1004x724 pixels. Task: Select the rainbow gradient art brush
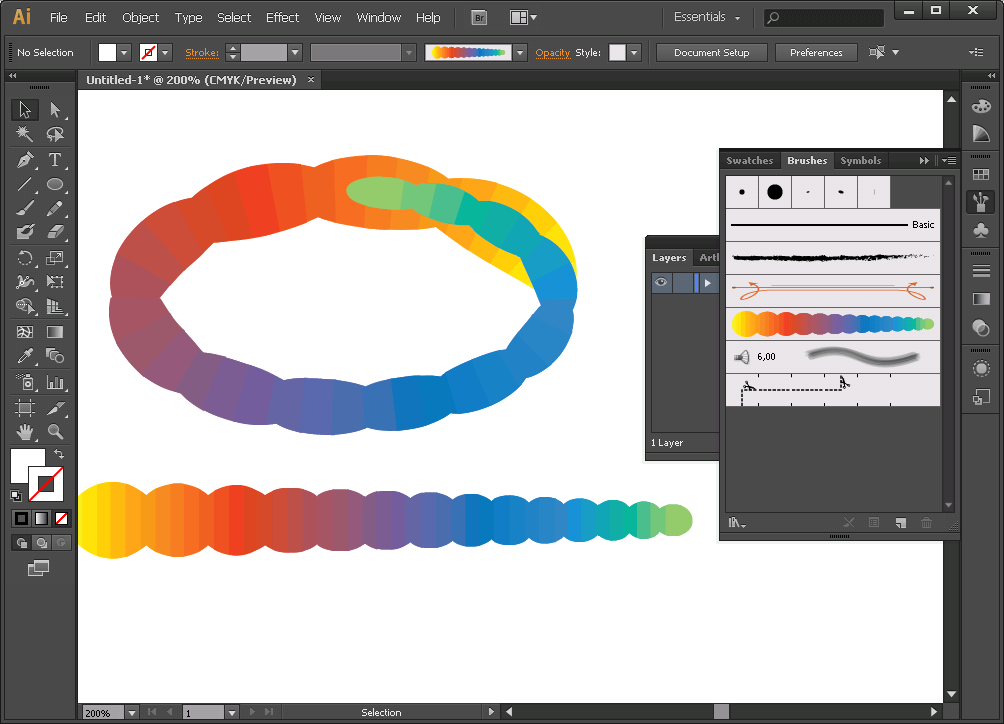click(832, 324)
